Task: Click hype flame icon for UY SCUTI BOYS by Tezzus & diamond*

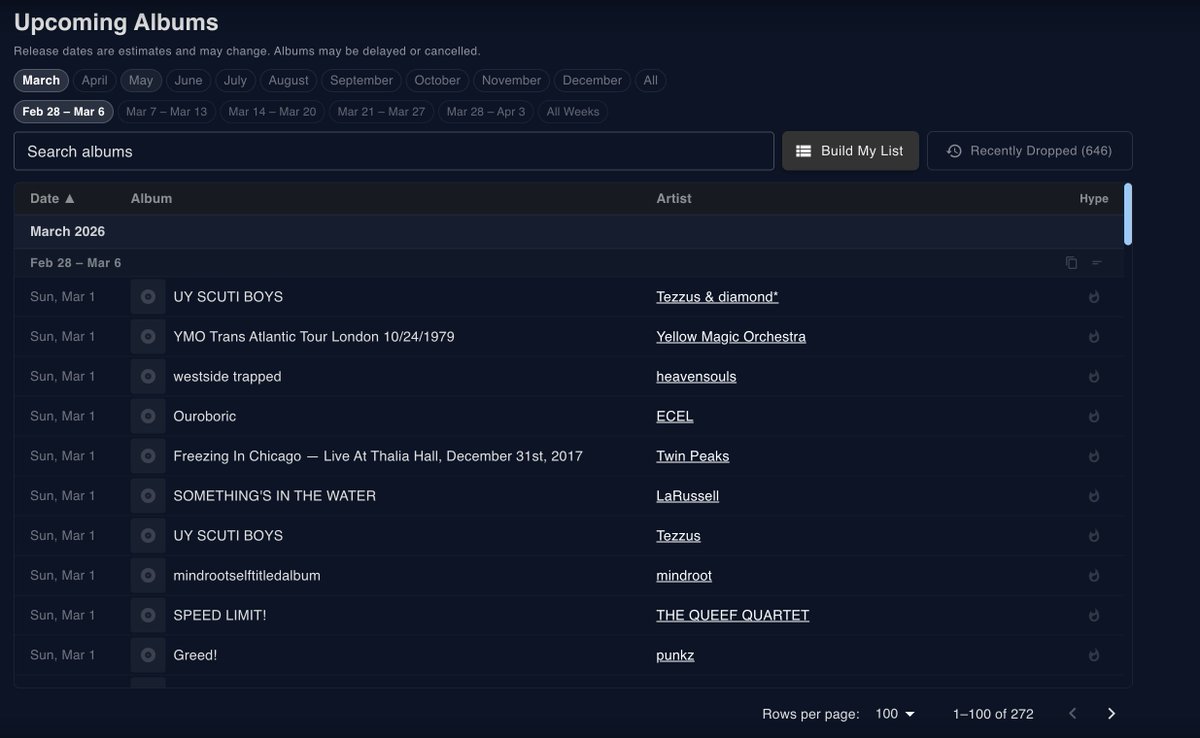Action: coord(1094,297)
